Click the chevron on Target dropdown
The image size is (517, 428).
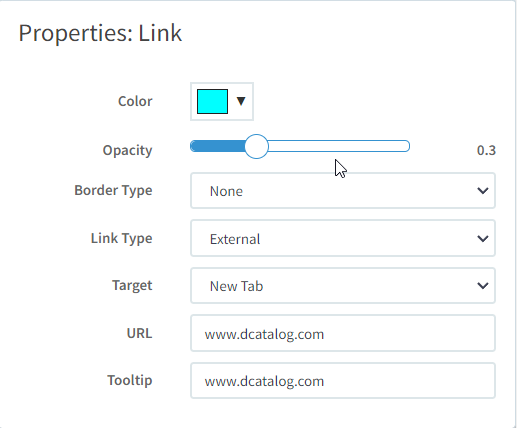click(483, 286)
